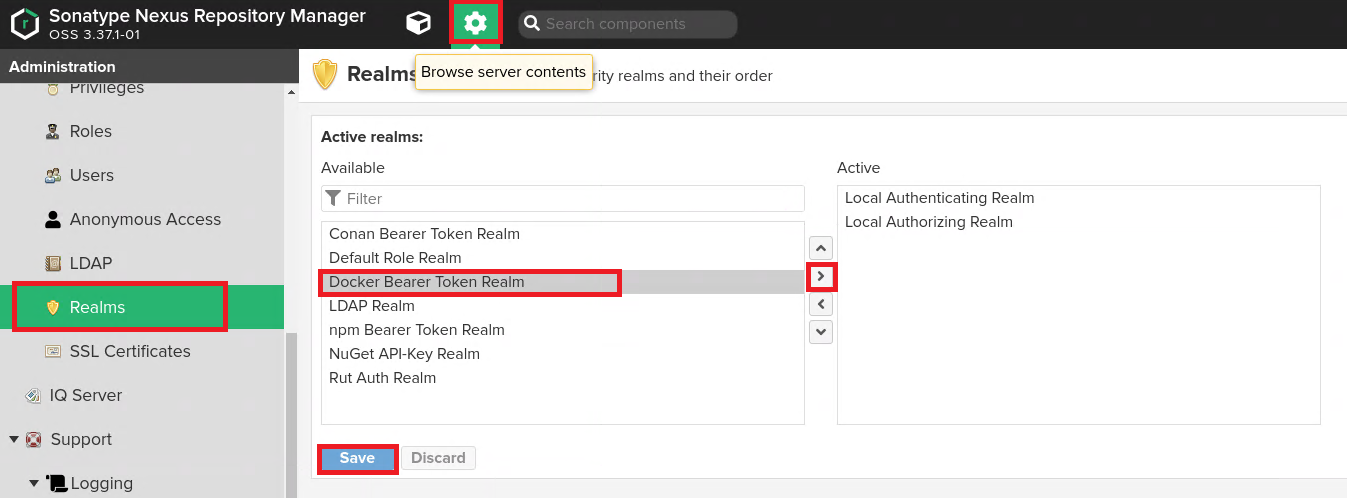Click the Sonatype Nexus logo icon
Screen dimensions: 1347x498
tap(25, 24)
